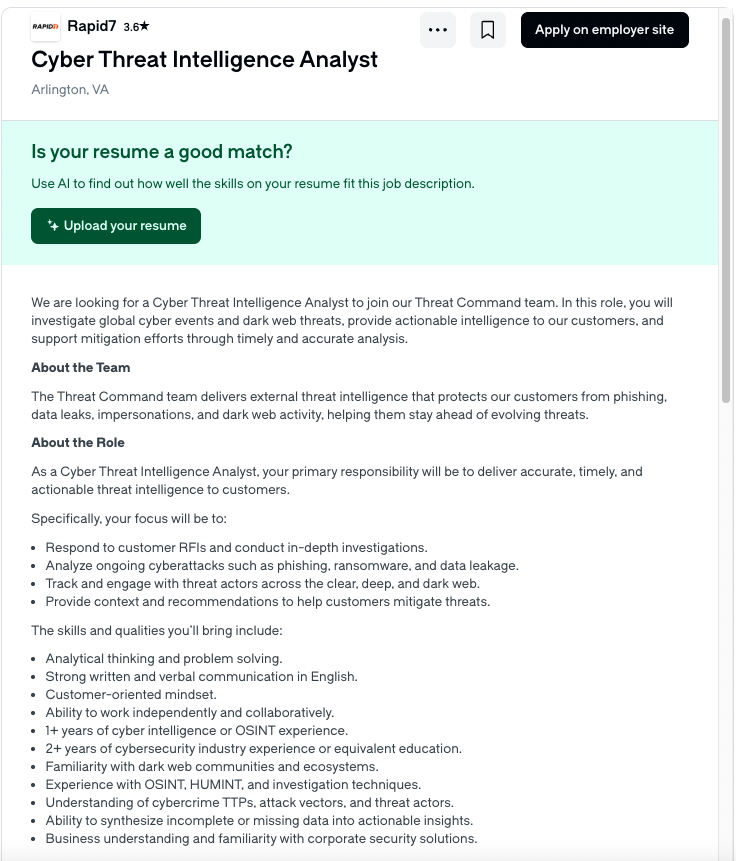The width and height of the screenshot is (736, 861).
Task: Expand the more actions menu for this job
Action: pyautogui.click(x=437, y=30)
